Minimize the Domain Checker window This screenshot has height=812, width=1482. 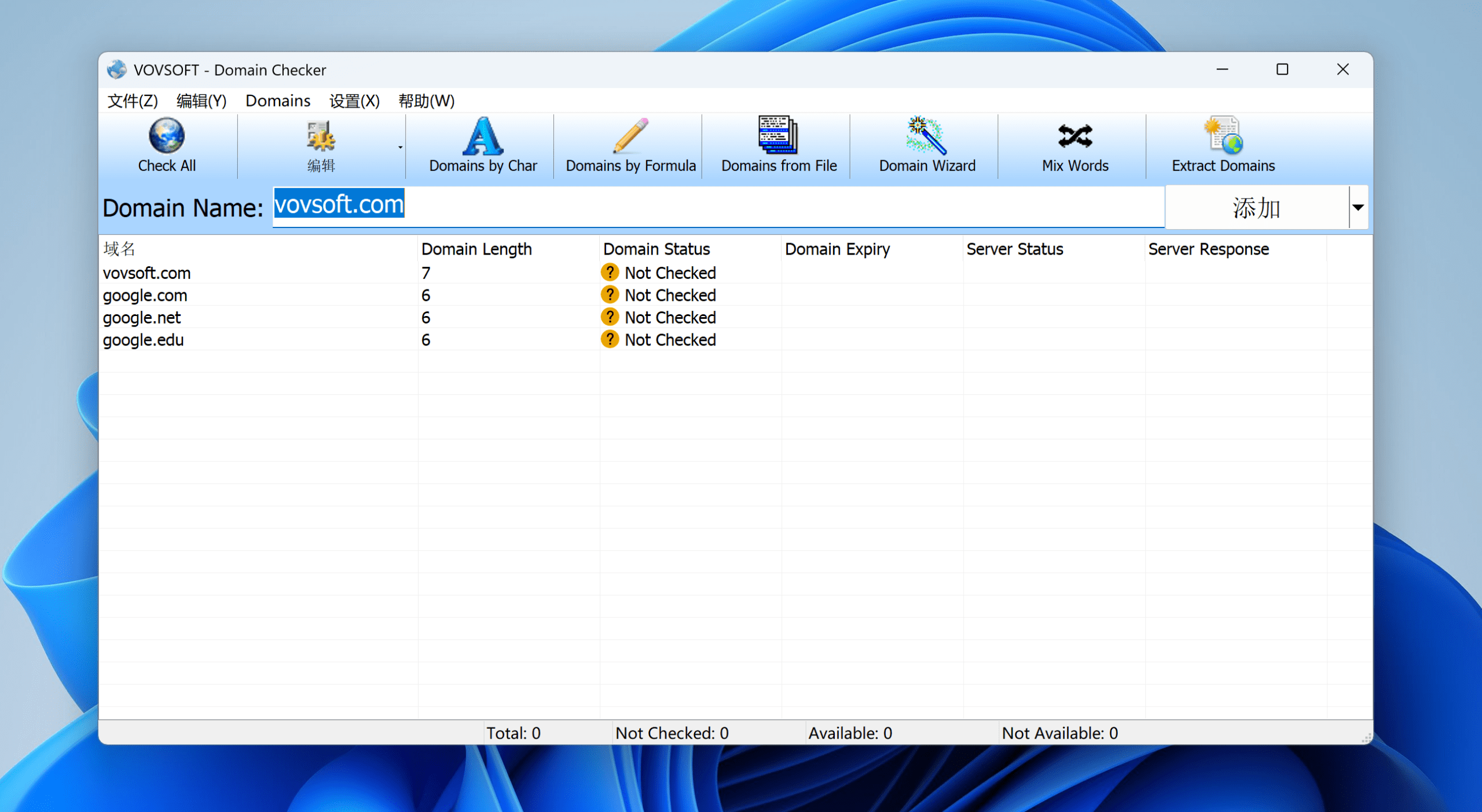click(1222, 69)
